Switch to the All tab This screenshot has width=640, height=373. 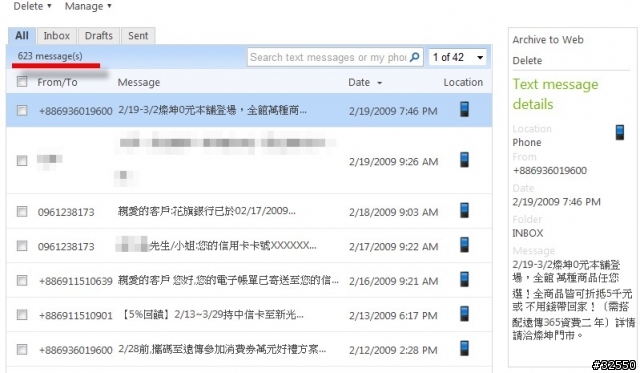point(22,36)
